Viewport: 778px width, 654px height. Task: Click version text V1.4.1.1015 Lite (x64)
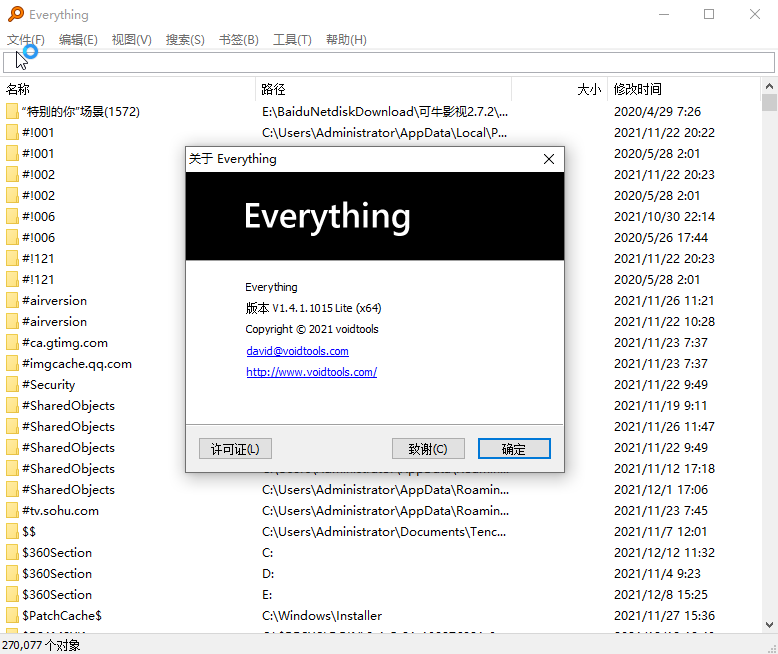[x=326, y=308]
